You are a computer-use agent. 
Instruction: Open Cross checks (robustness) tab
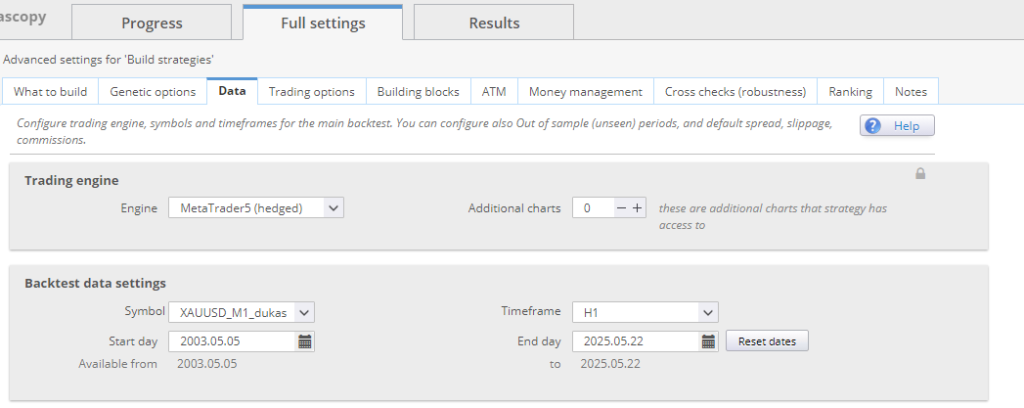point(735,92)
